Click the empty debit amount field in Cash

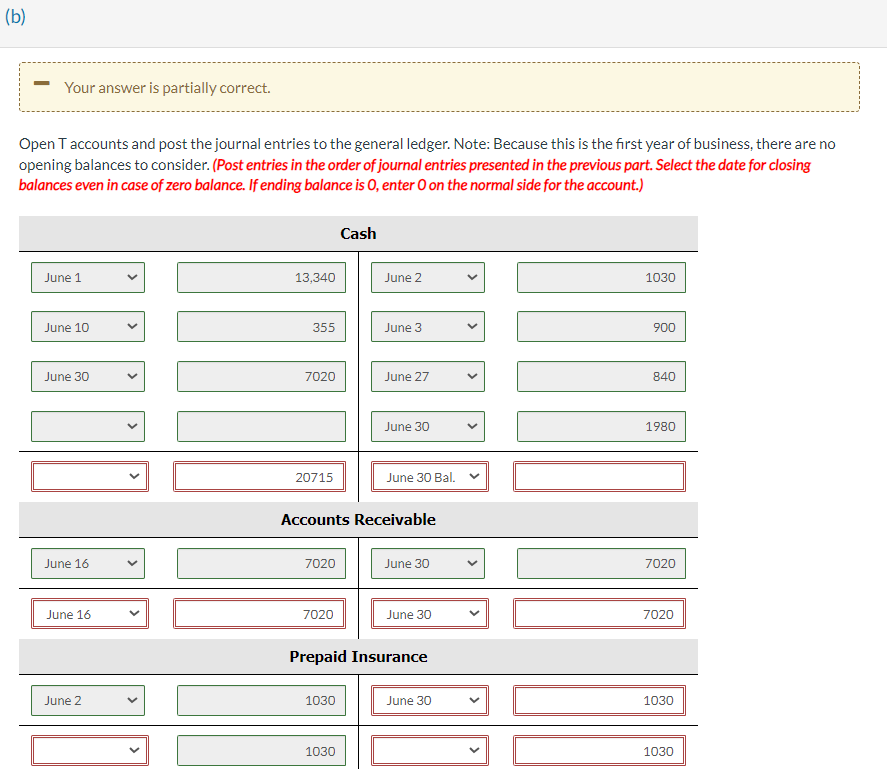[261, 426]
